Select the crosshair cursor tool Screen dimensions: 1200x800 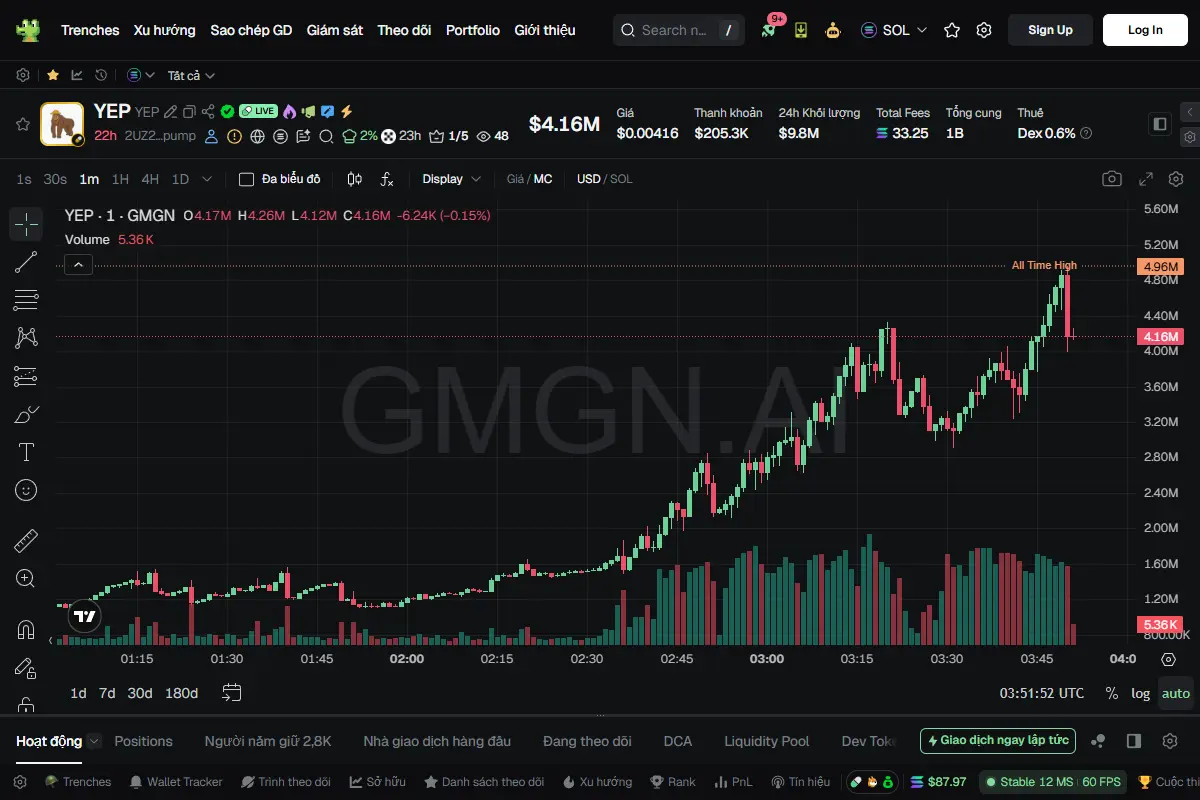26,224
